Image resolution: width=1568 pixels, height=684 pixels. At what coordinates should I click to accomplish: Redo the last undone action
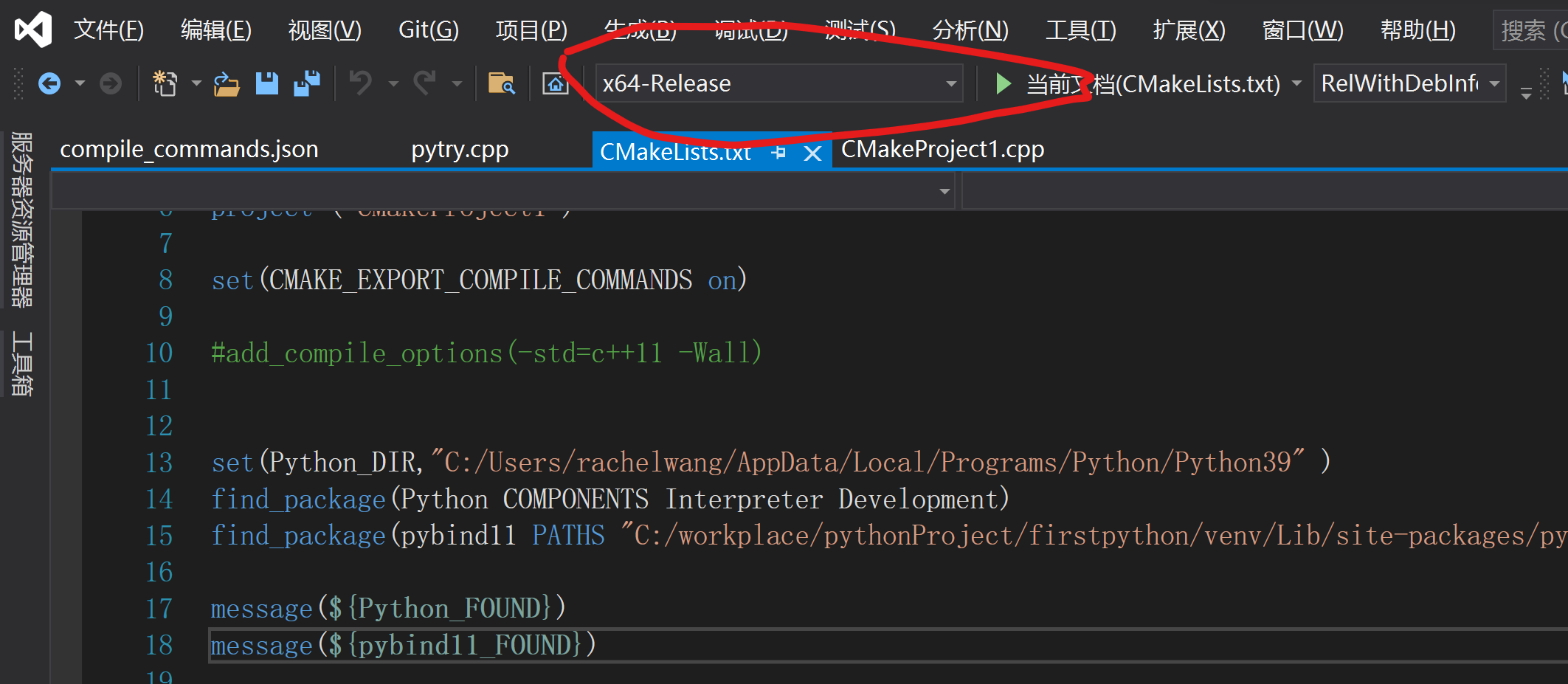pyautogui.click(x=425, y=83)
